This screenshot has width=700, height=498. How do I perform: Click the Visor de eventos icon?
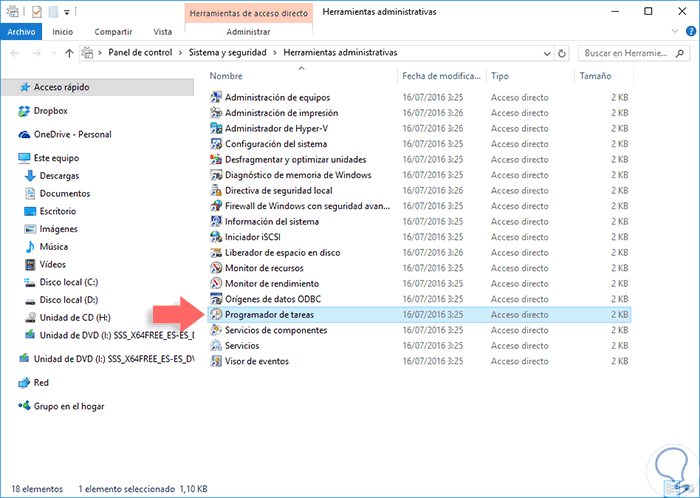pyautogui.click(x=216, y=361)
